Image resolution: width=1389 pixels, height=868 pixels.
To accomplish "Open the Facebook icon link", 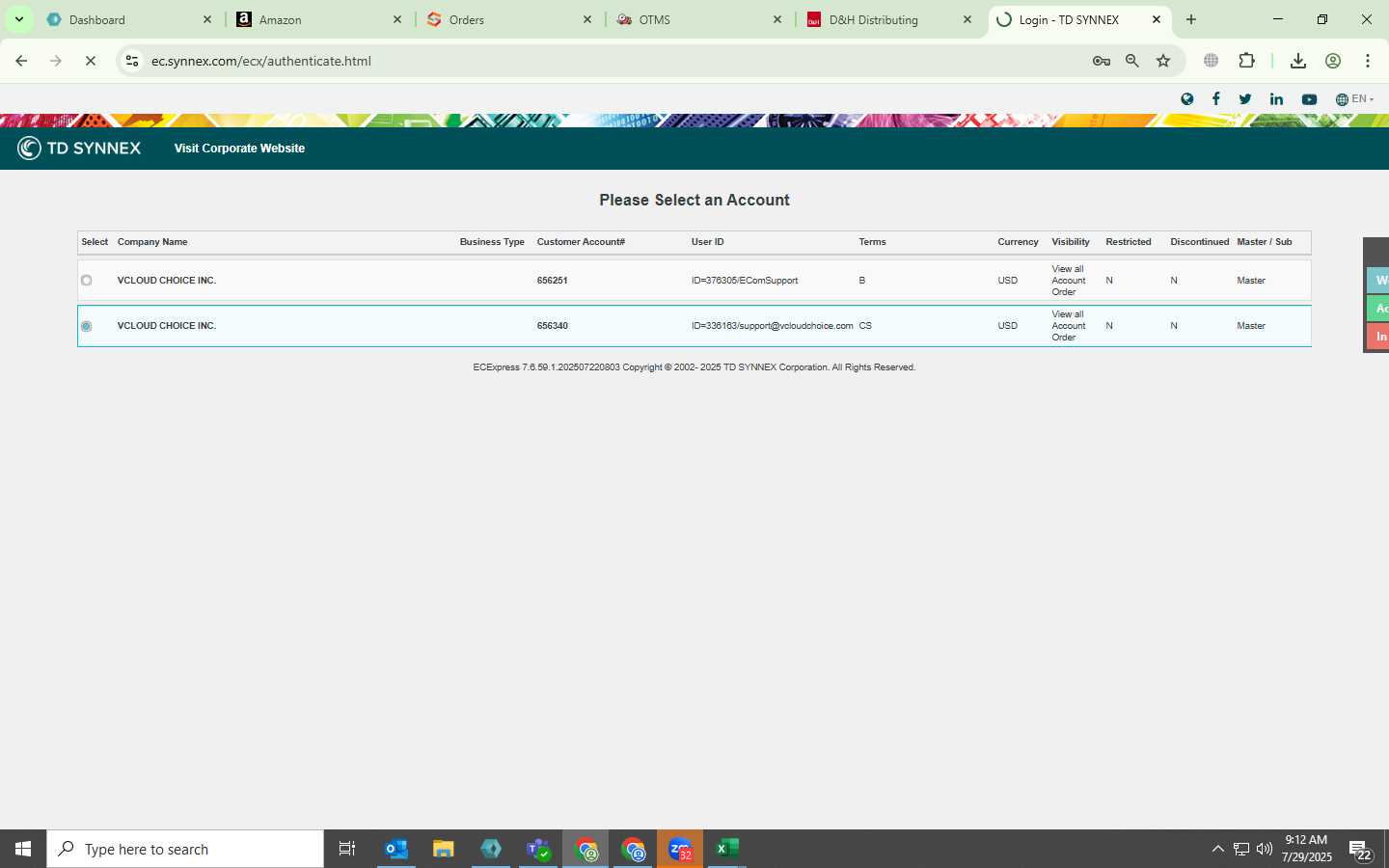I will pos(1216,99).
